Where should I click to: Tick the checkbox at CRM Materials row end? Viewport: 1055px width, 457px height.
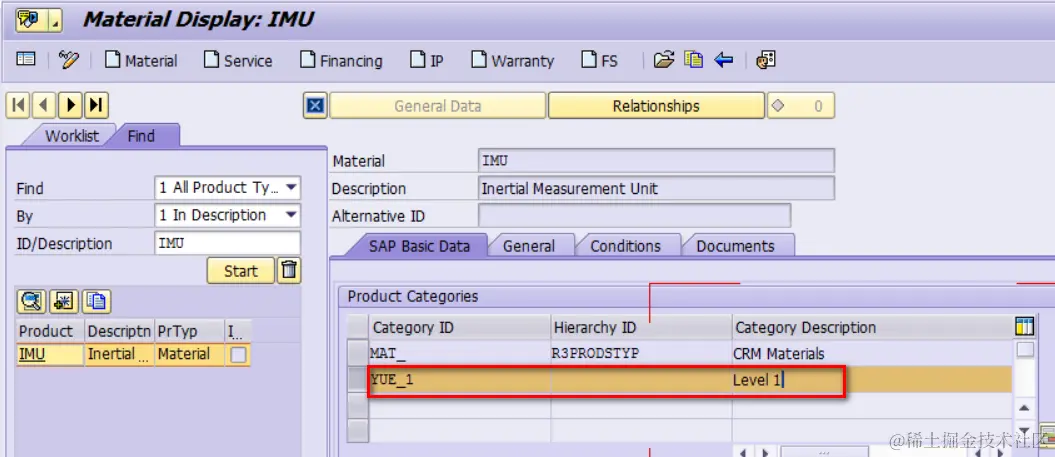coord(1025,349)
